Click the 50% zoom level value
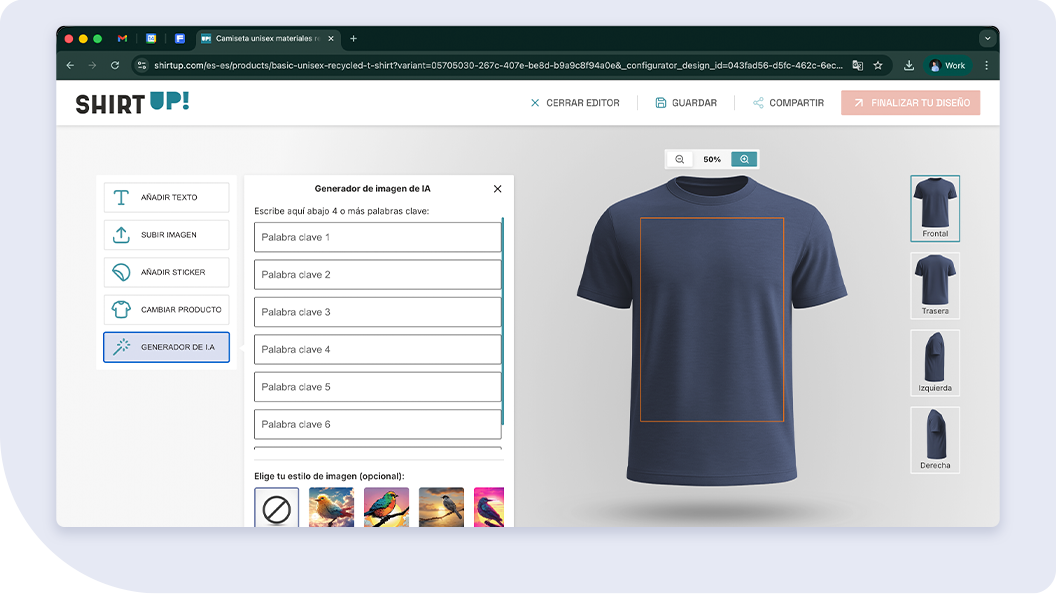This screenshot has width=1056, height=594. coord(712,160)
